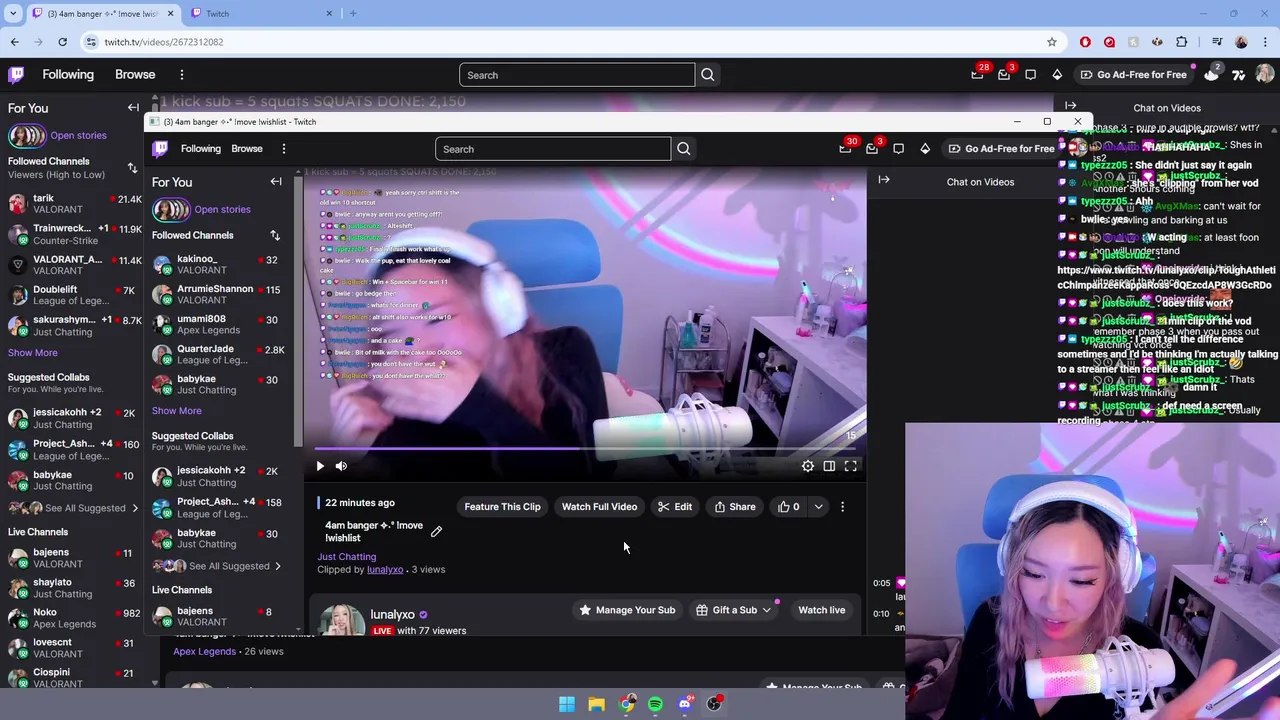Mute the clip volume
The height and width of the screenshot is (720, 1280).
(341, 466)
